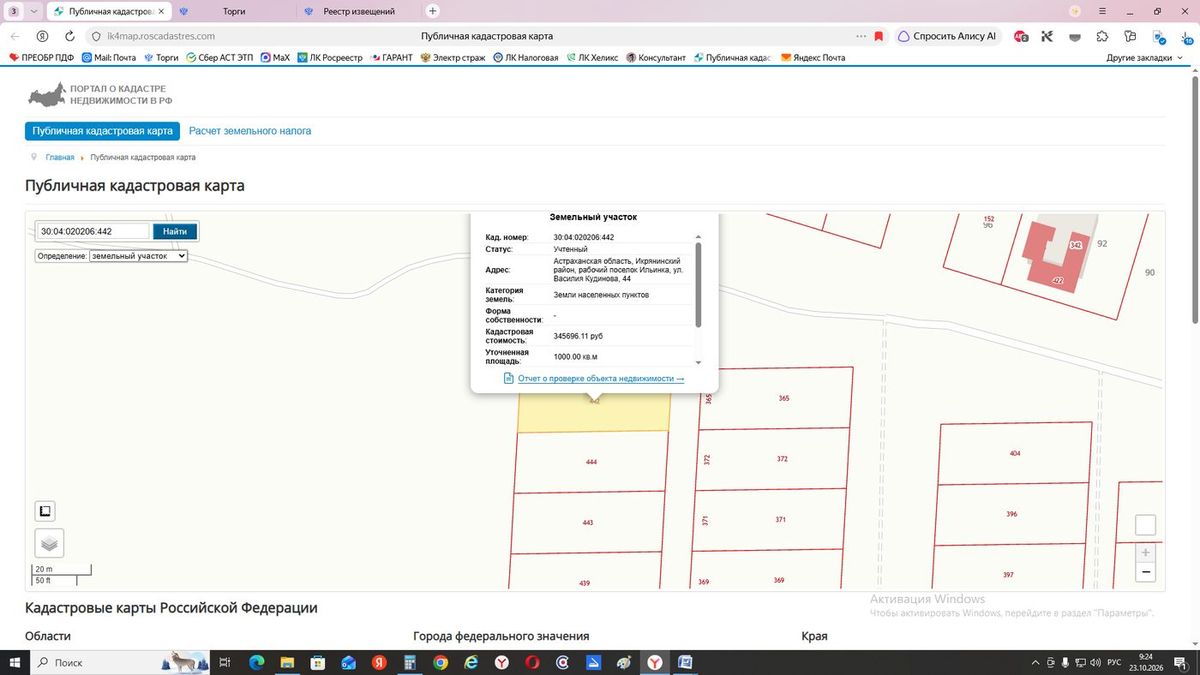Zoom out the cadastral map

click(x=1146, y=572)
